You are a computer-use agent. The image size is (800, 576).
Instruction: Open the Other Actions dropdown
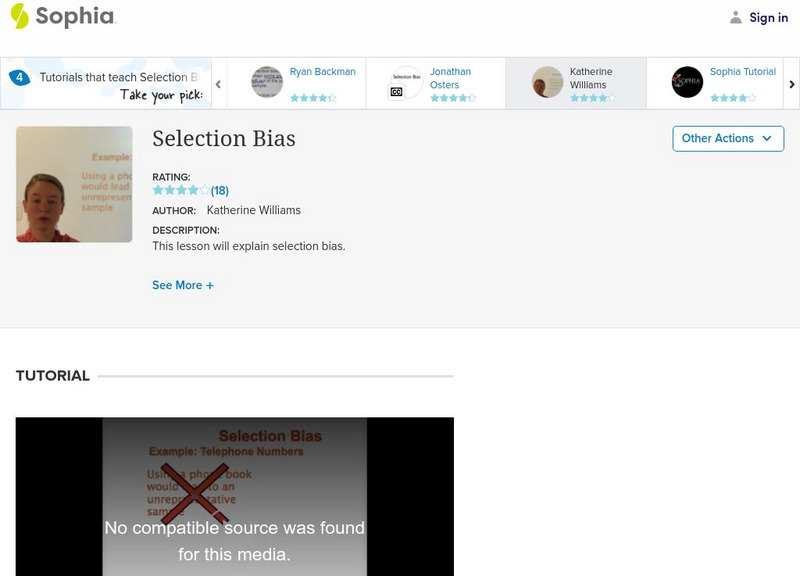tap(727, 139)
